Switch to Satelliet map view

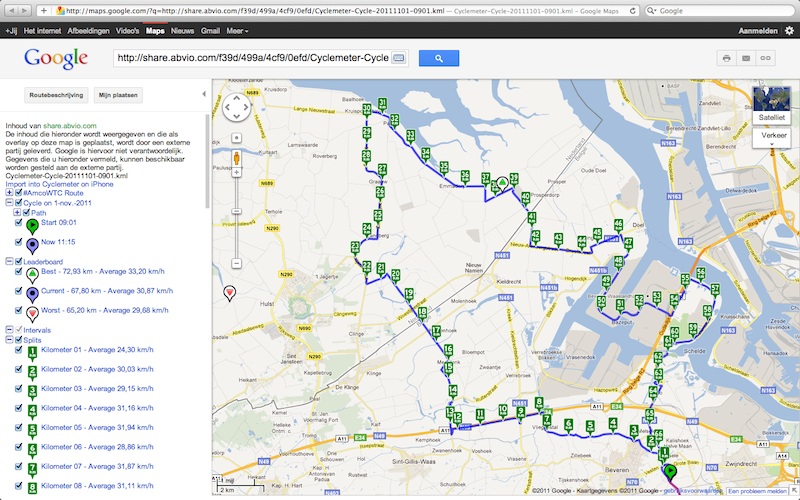pyautogui.click(x=771, y=106)
